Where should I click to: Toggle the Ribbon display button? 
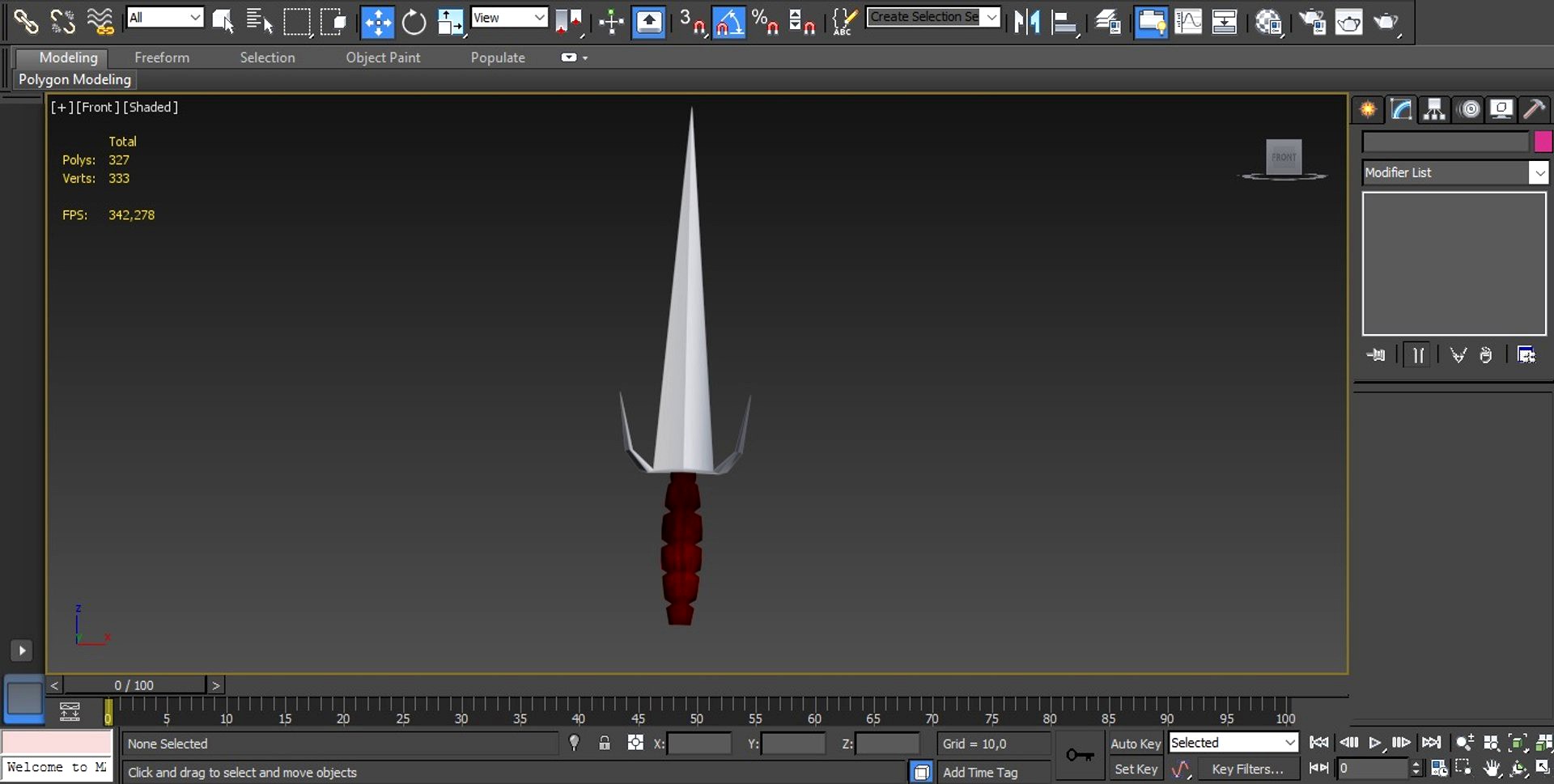[1150, 21]
